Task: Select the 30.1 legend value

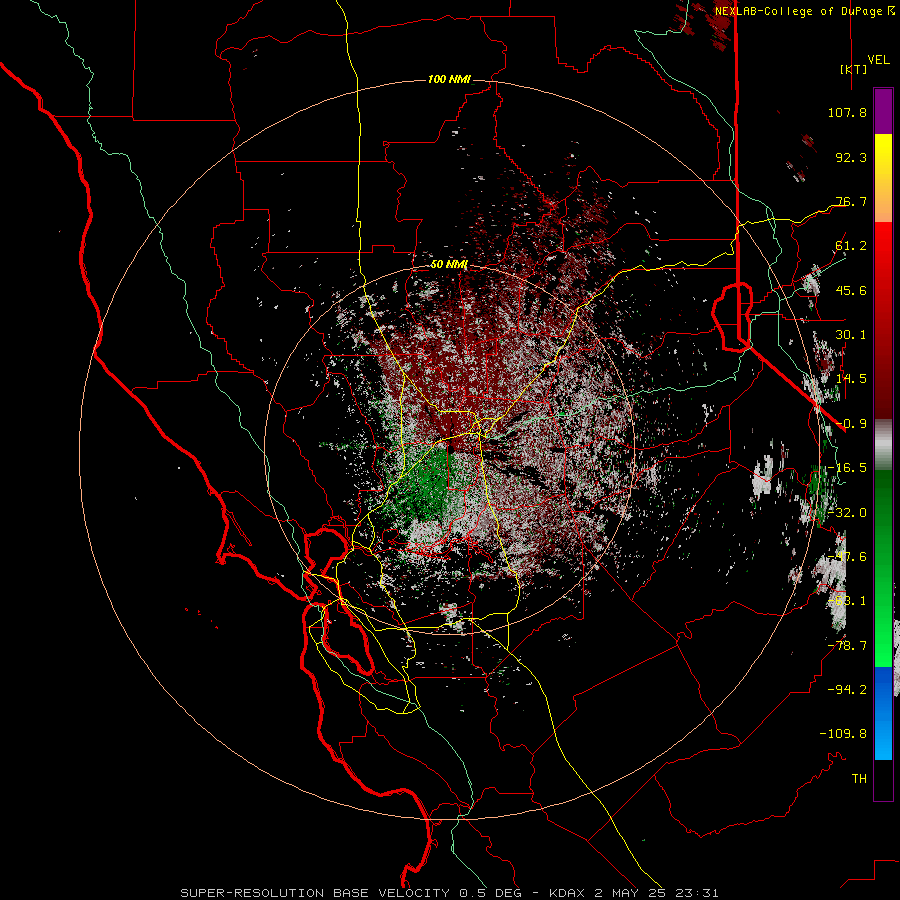Action: tap(851, 335)
